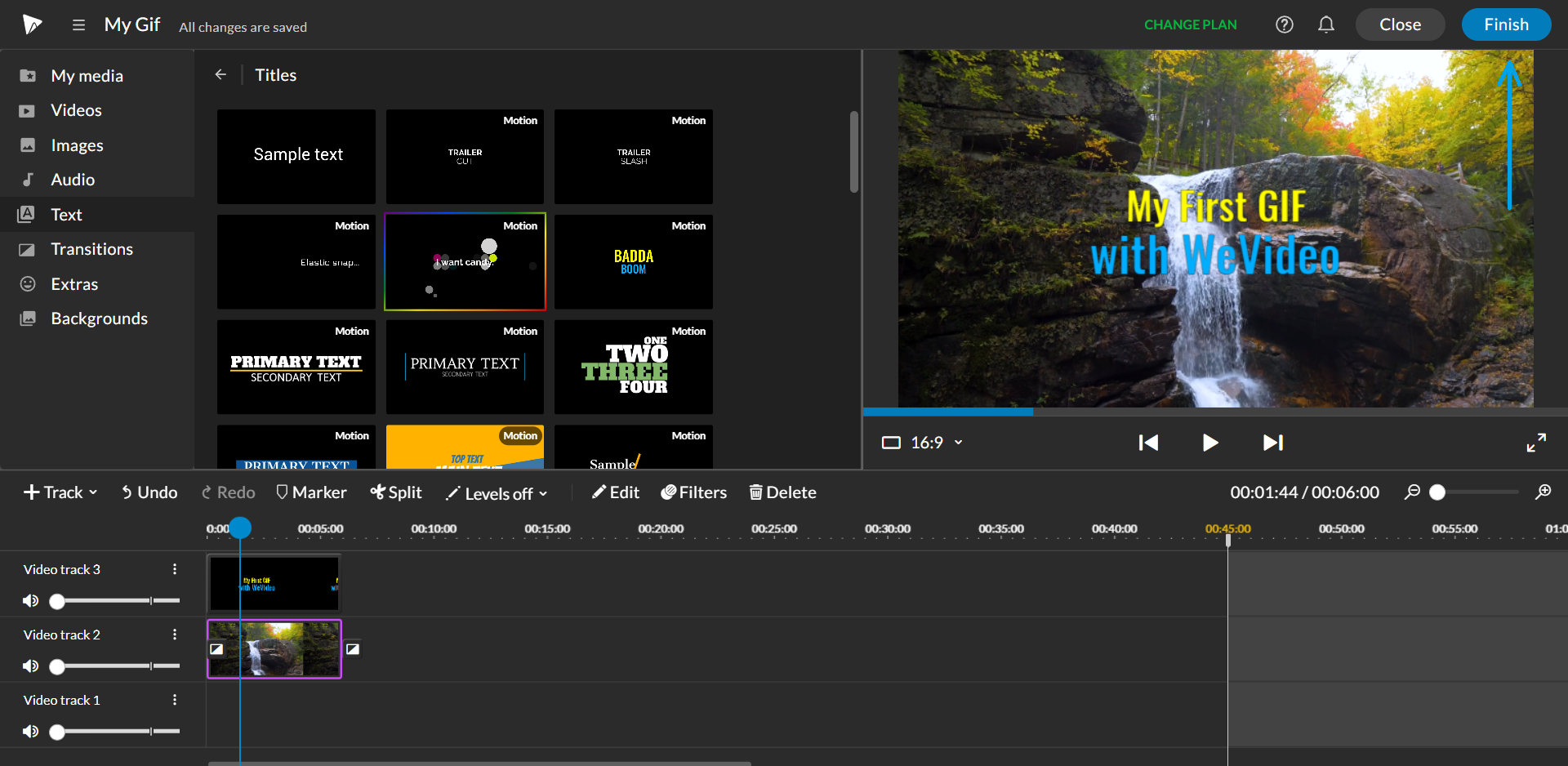Zoom out the timeline magnifier
The height and width of the screenshot is (766, 1568).
tap(1412, 492)
